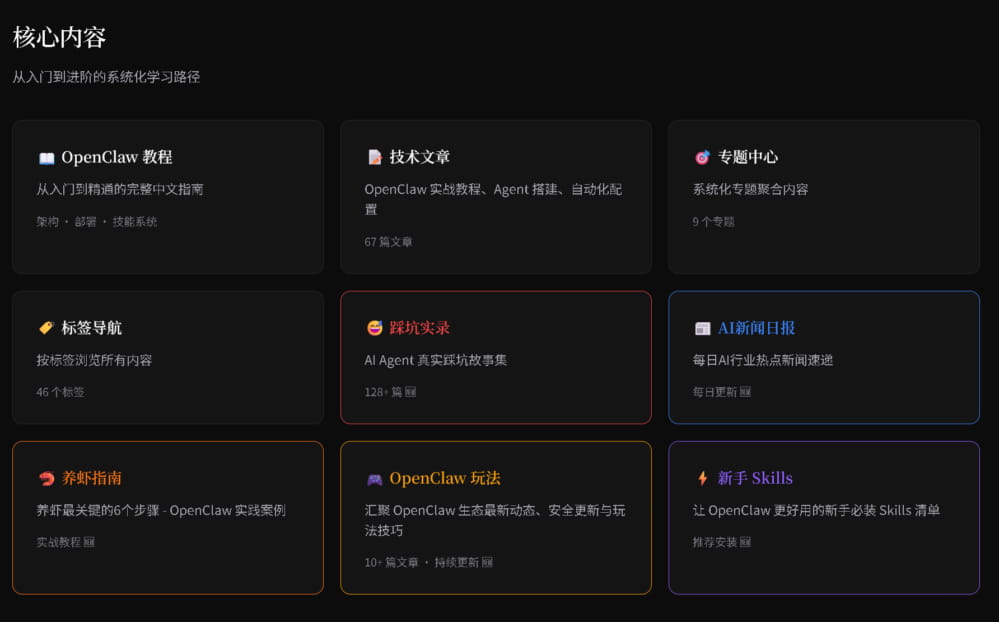Click the text 10+ 篇文章 · 持续更新
The width and height of the screenshot is (999, 622).
[x=422, y=563]
